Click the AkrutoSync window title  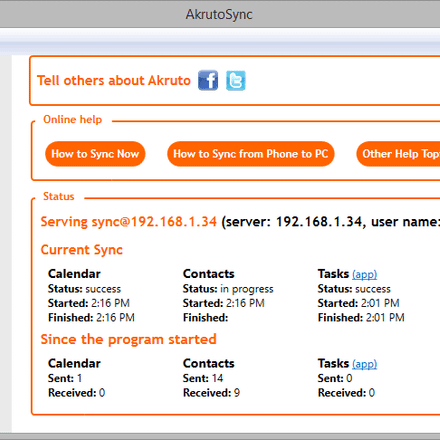[x=219, y=14]
